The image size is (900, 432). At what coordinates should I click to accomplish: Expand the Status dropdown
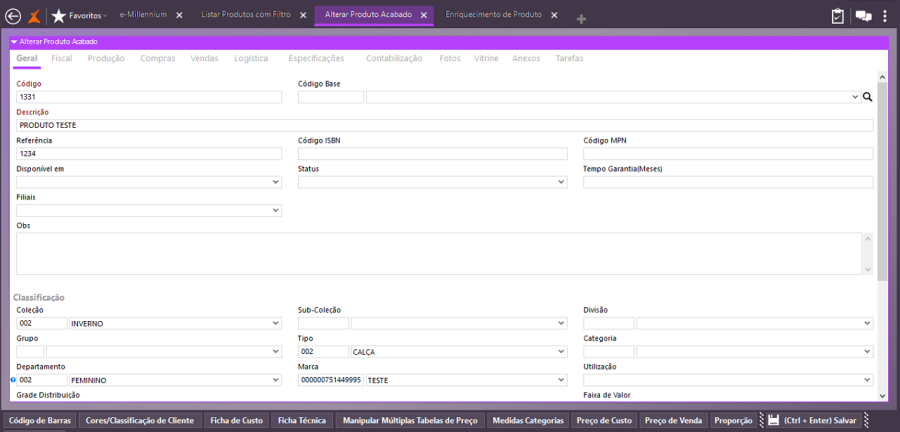(x=562, y=182)
